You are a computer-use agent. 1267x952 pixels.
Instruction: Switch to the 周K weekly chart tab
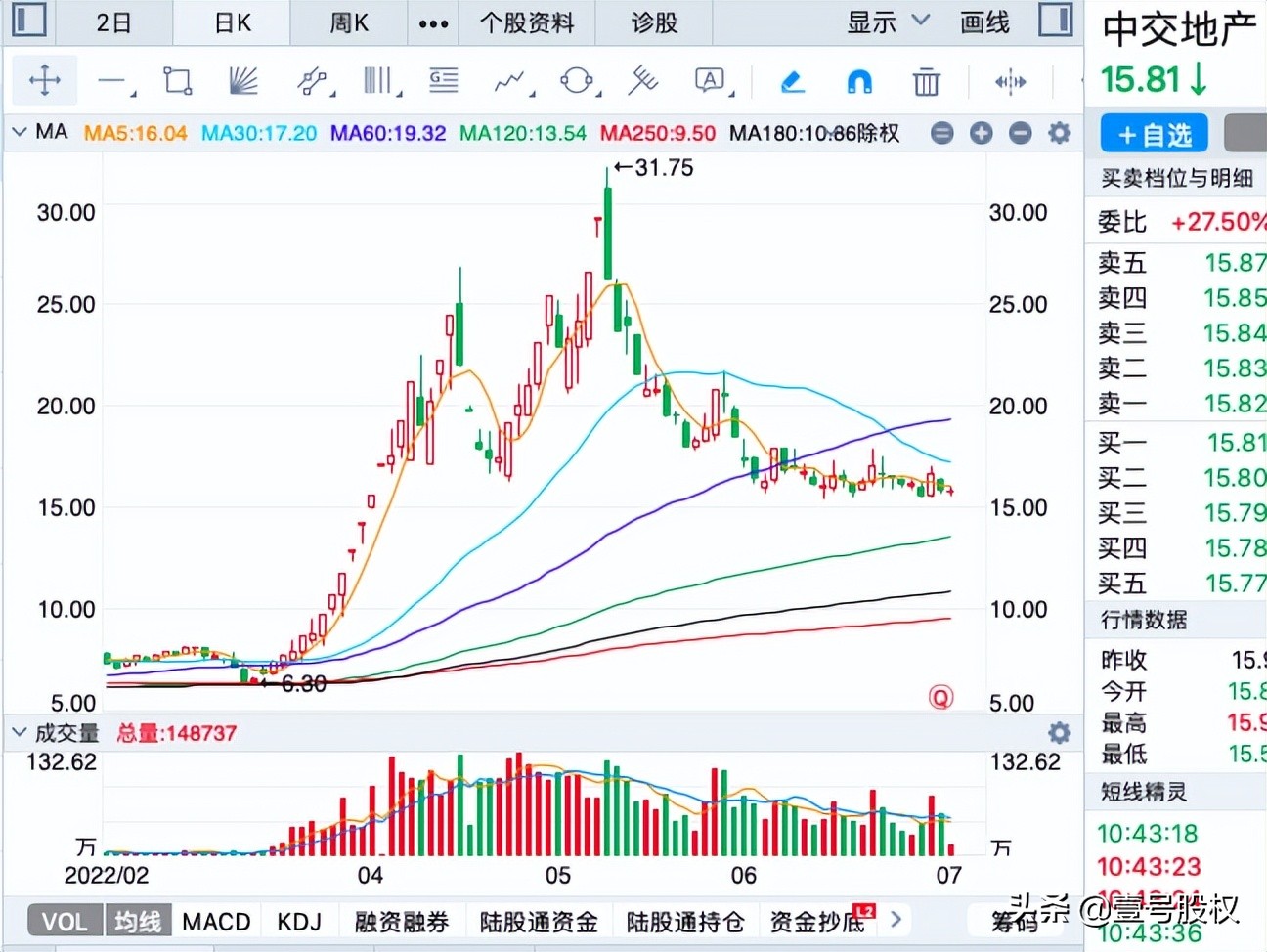click(348, 22)
